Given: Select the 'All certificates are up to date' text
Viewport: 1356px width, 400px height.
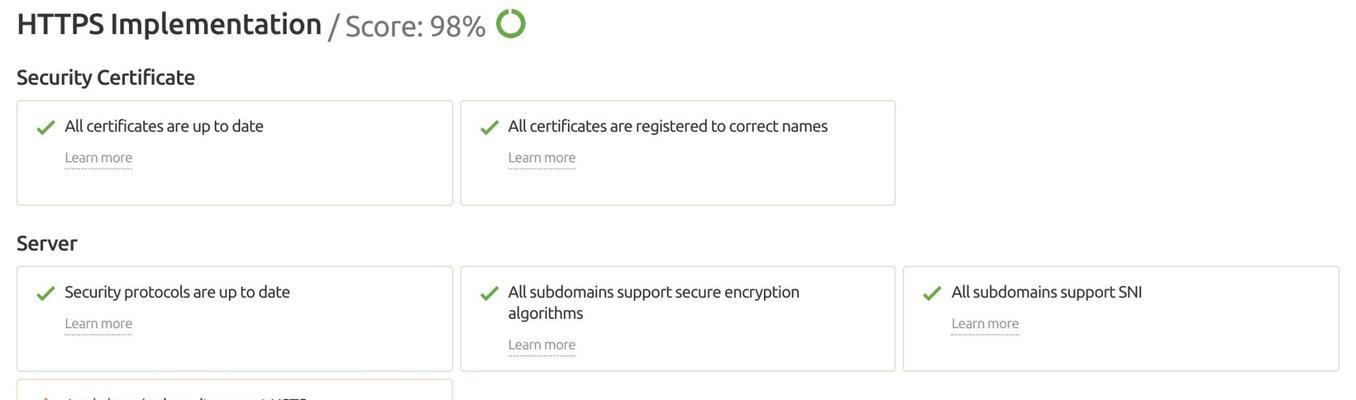Looking at the screenshot, I should (x=164, y=126).
